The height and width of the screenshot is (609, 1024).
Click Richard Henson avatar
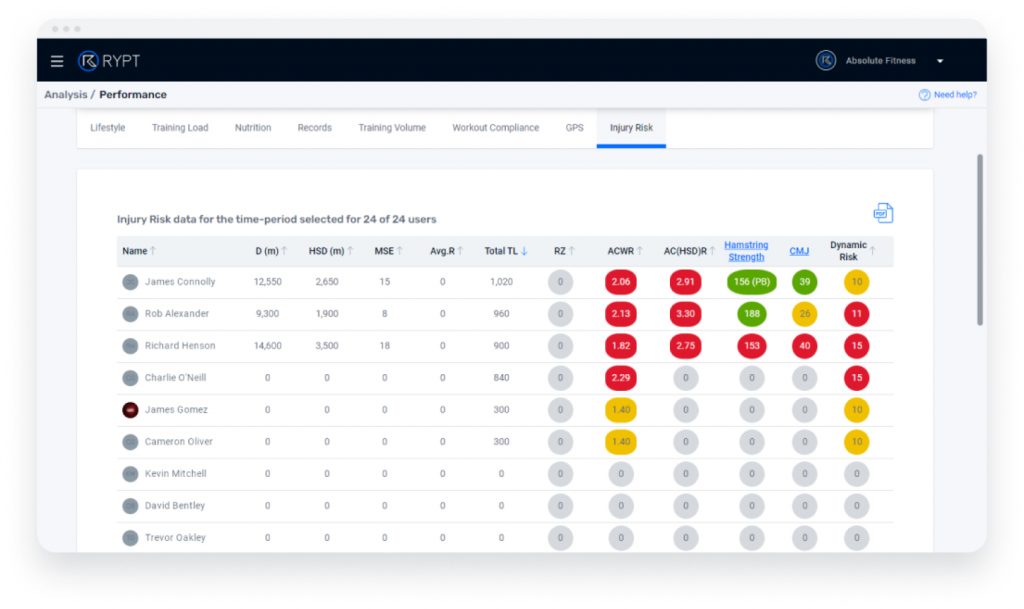(x=131, y=346)
